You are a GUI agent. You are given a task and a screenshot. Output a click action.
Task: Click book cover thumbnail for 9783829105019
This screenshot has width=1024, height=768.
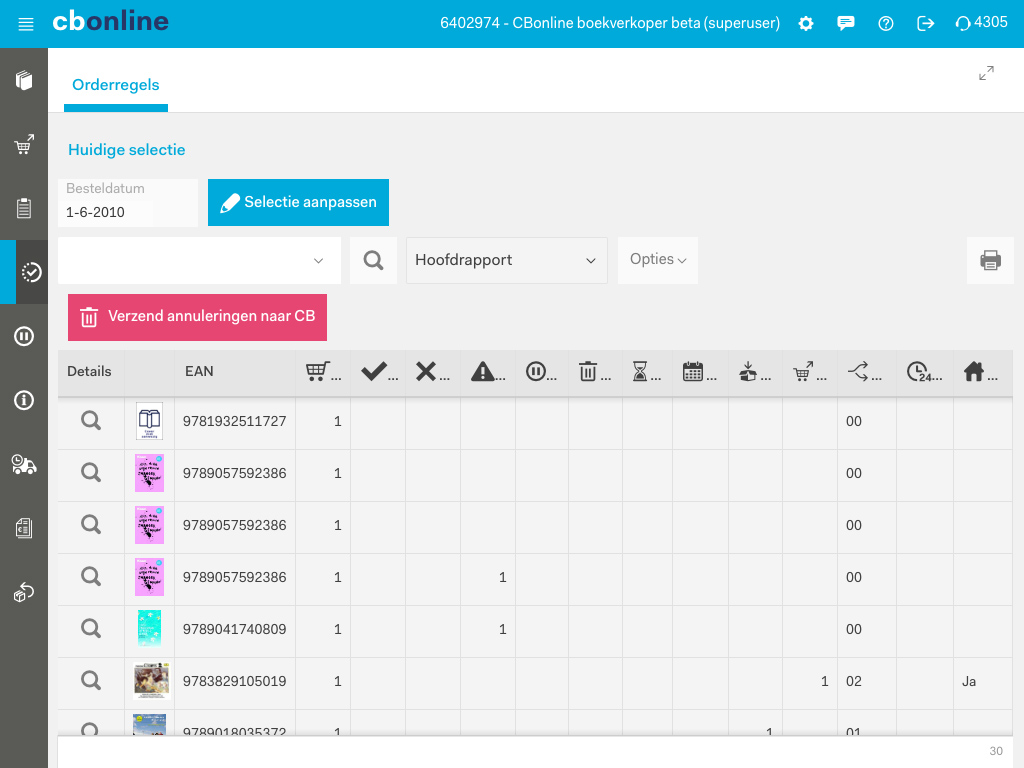point(150,681)
